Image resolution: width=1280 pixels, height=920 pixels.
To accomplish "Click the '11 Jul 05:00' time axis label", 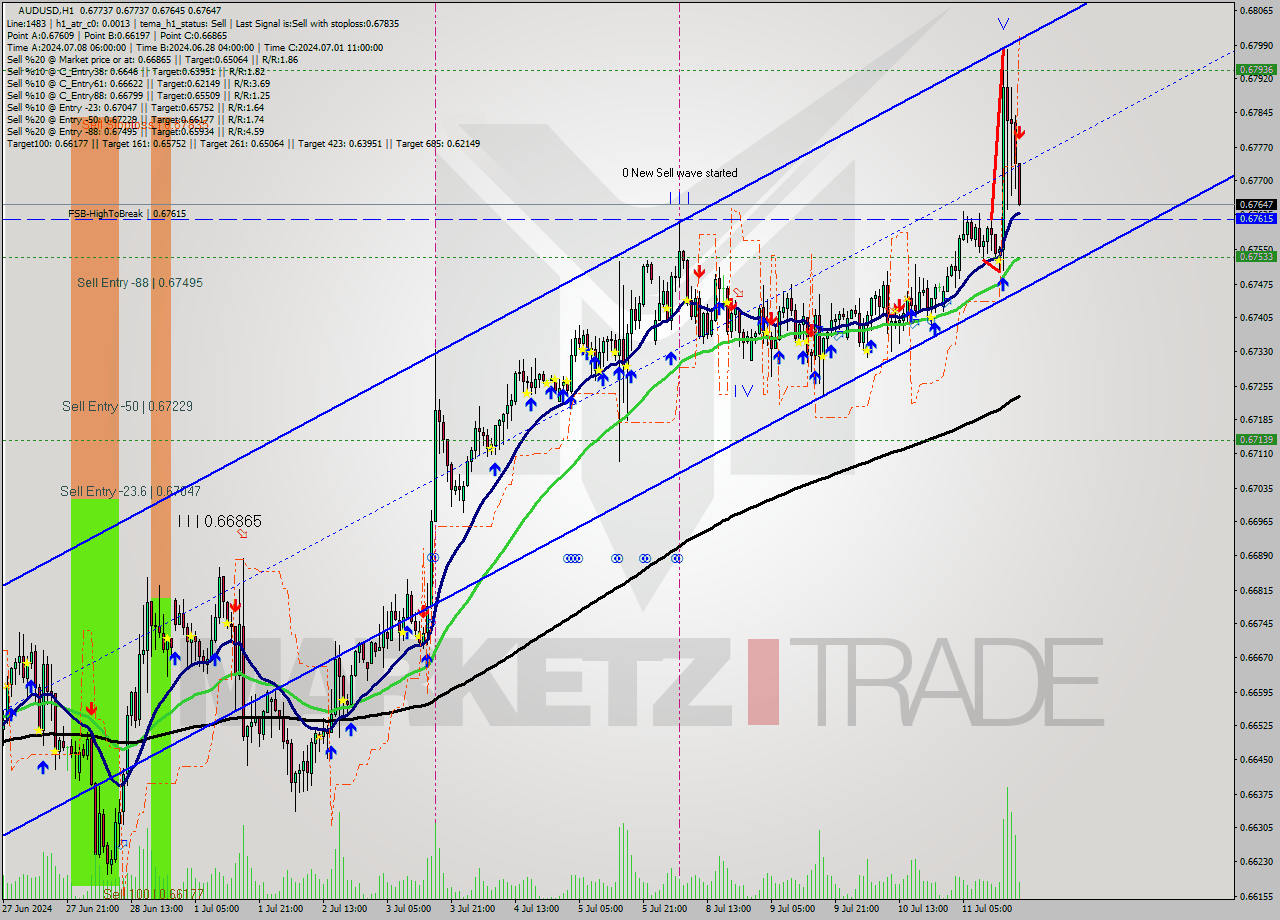I will click(988, 909).
